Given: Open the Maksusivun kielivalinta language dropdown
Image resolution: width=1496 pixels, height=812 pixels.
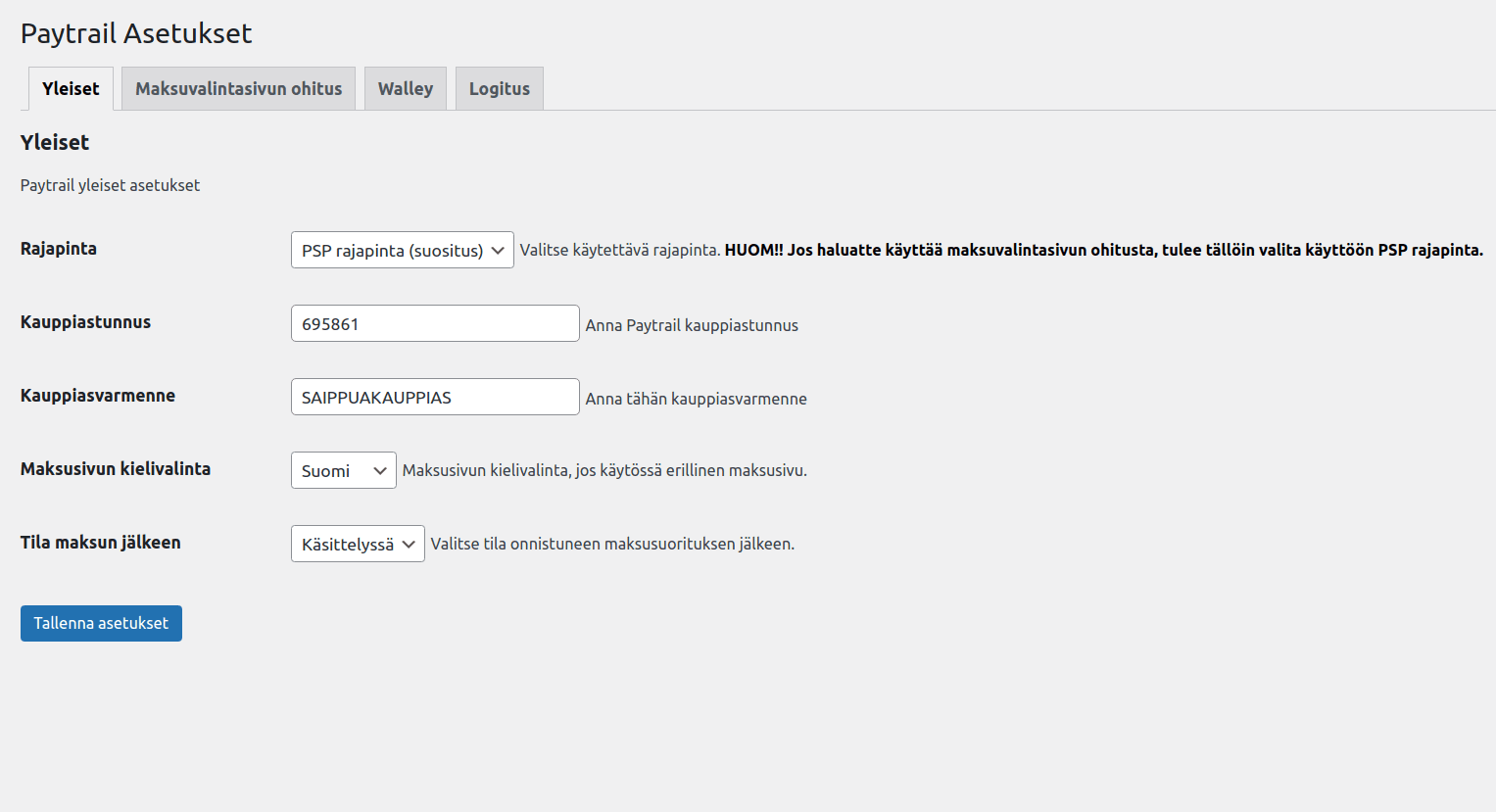Looking at the screenshot, I should pyautogui.click(x=343, y=470).
